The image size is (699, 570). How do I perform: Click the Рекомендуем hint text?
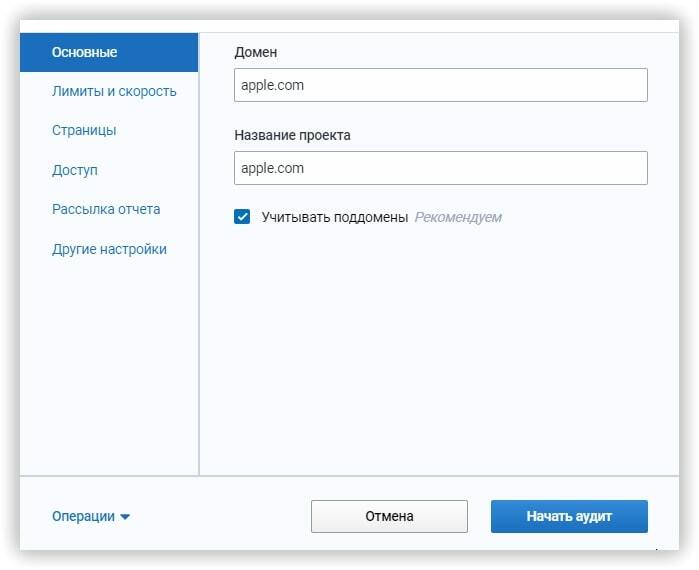[x=458, y=216]
